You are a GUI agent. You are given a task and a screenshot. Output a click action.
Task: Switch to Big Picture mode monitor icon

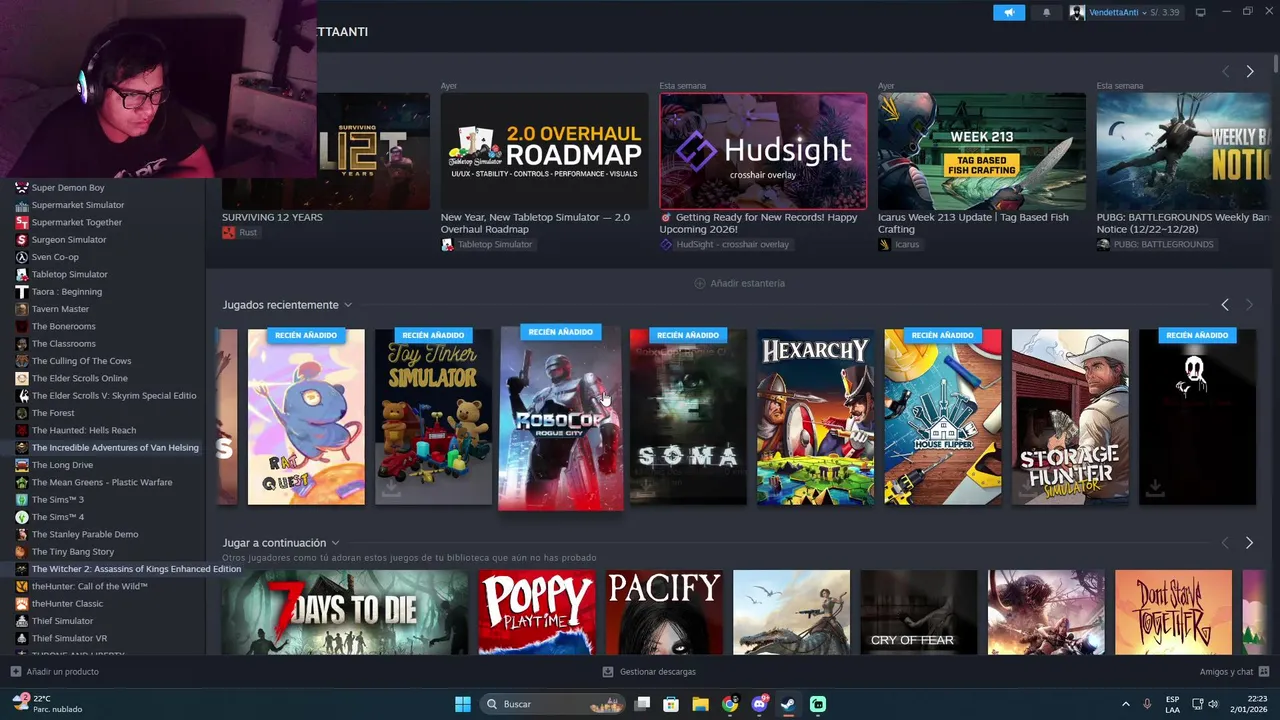(1201, 12)
